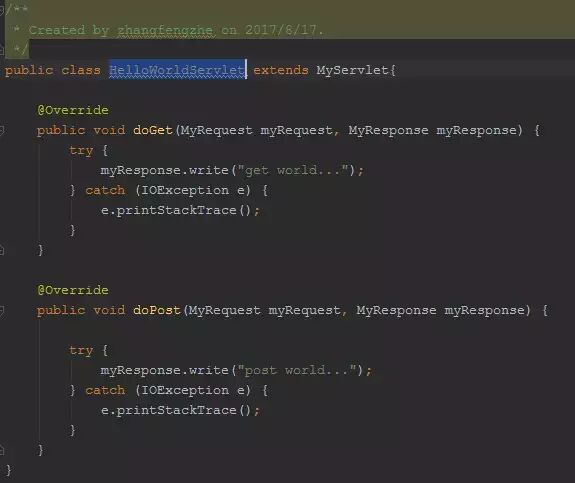Click IOException in doGet catch clause
Screen dimensions: 575x483
pos(185,190)
